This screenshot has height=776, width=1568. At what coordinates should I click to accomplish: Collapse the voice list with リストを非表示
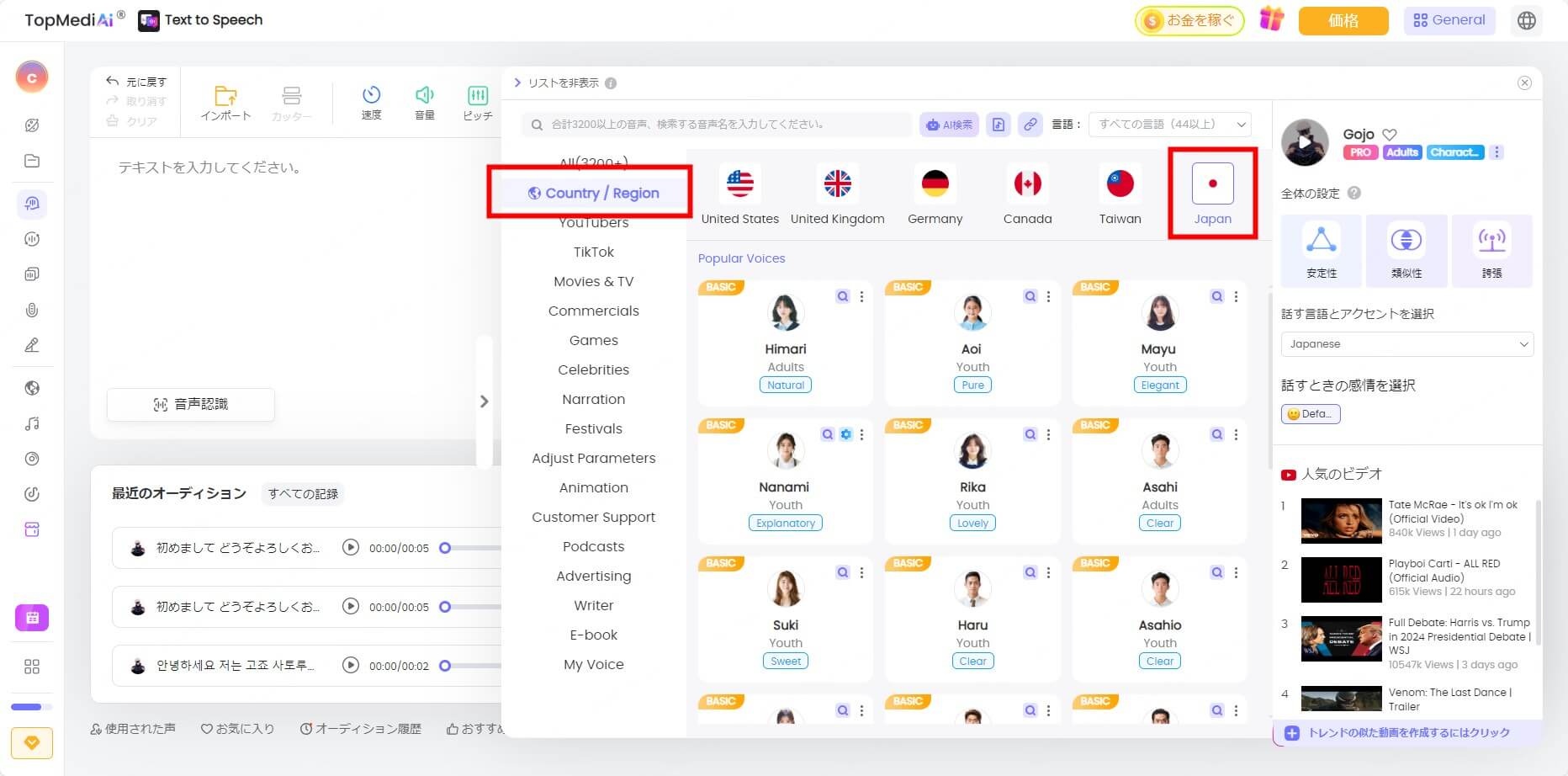click(x=556, y=83)
